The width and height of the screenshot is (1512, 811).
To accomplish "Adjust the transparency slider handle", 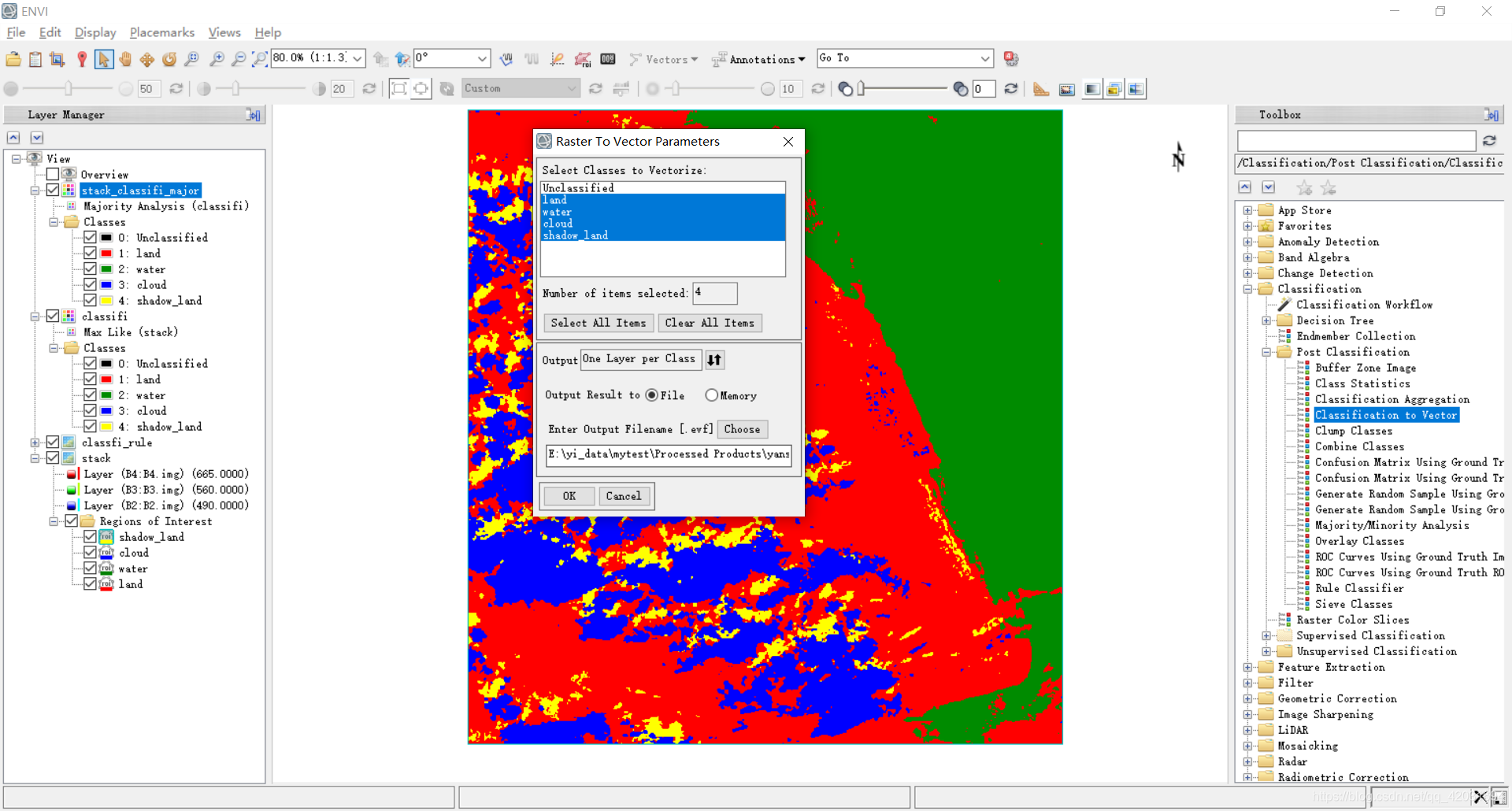I will coord(861,89).
